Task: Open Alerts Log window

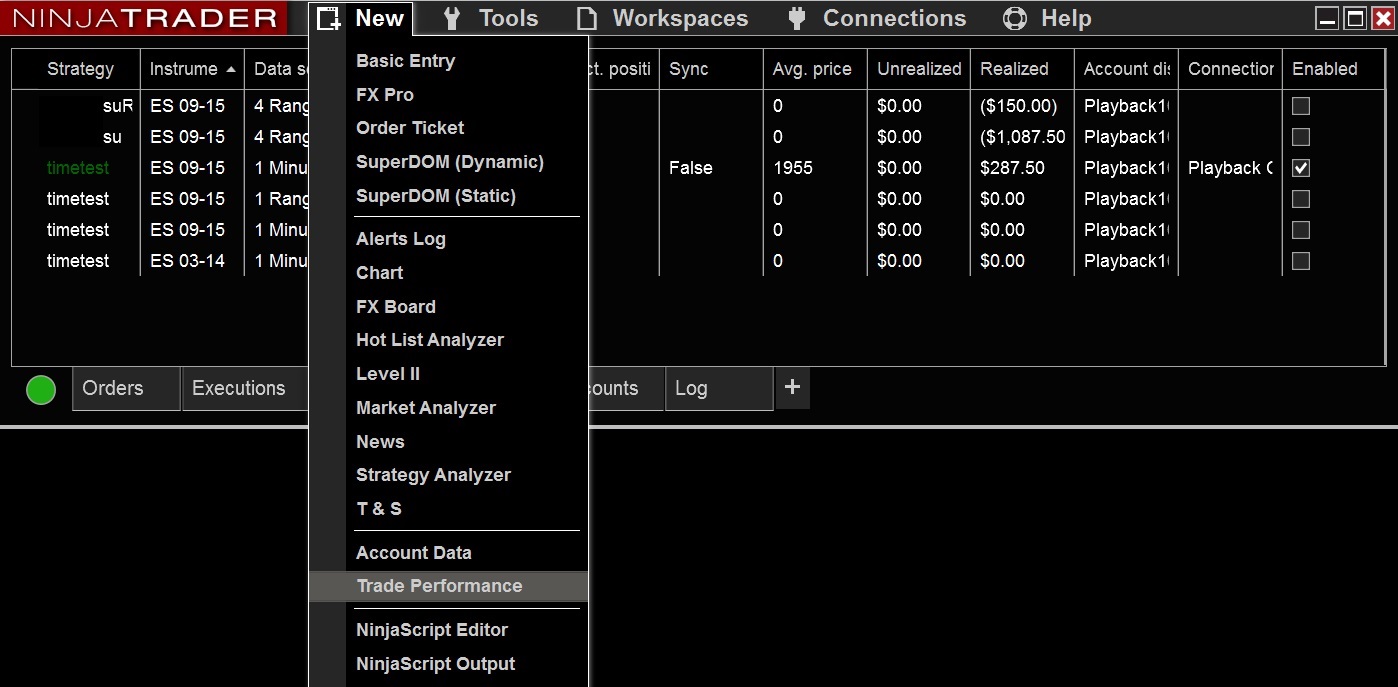Action: (x=401, y=239)
